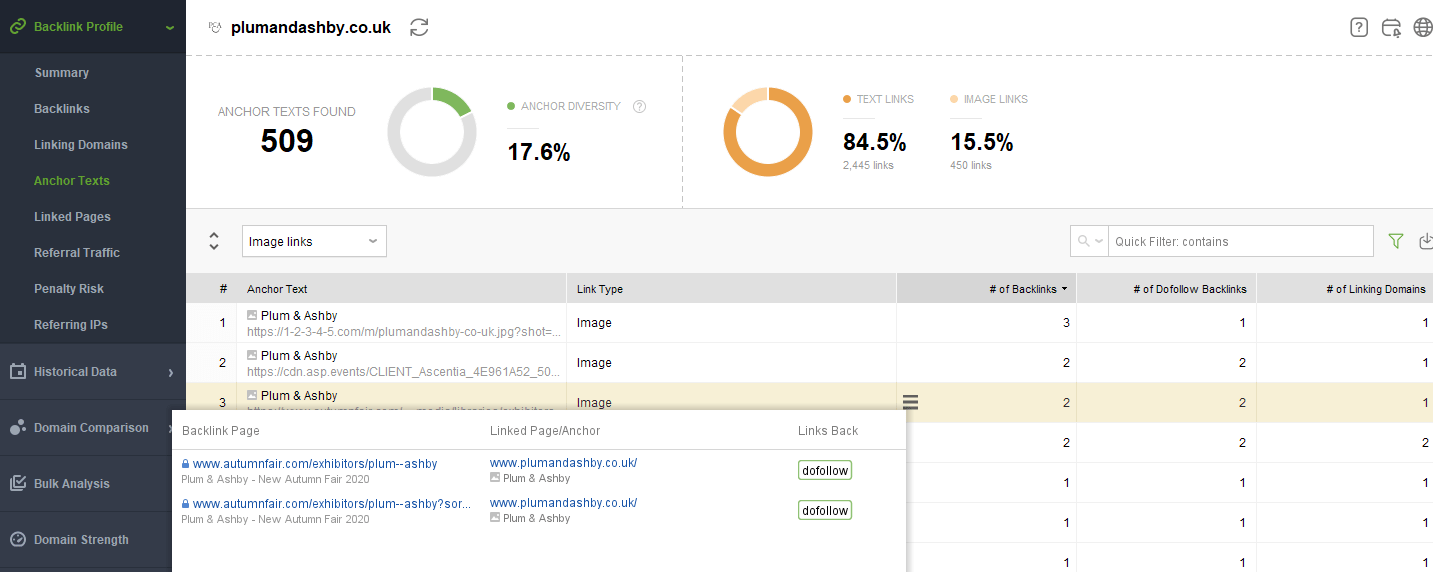This screenshot has height=572, width=1433.
Task: Click the collapse/expand arrows by filter
Action: (x=213, y=241)
